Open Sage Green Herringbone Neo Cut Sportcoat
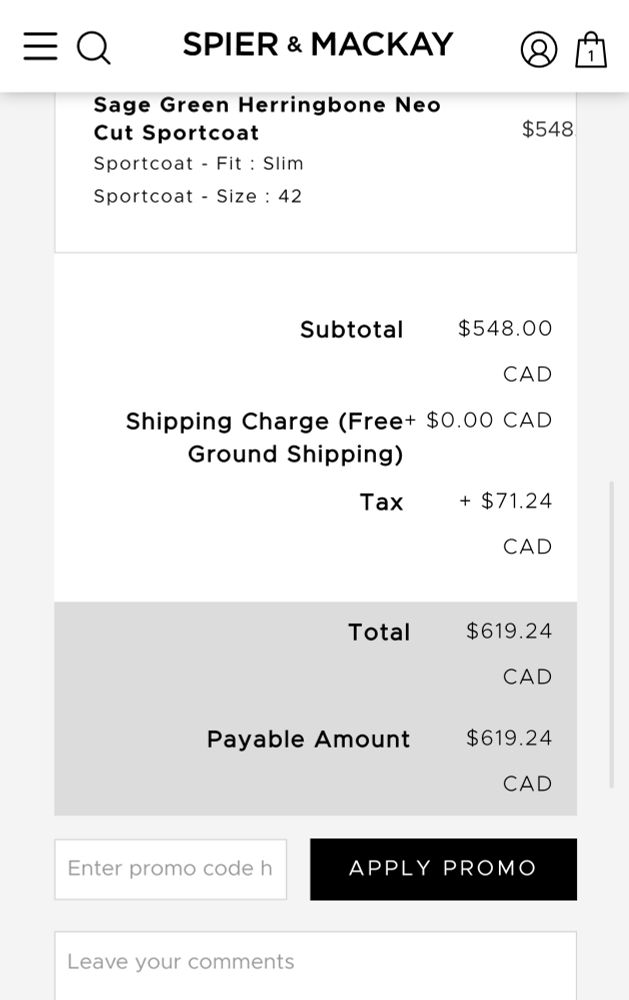Image resolution: width=629 pixels, height=1000 pixels. tap(267, 119)
